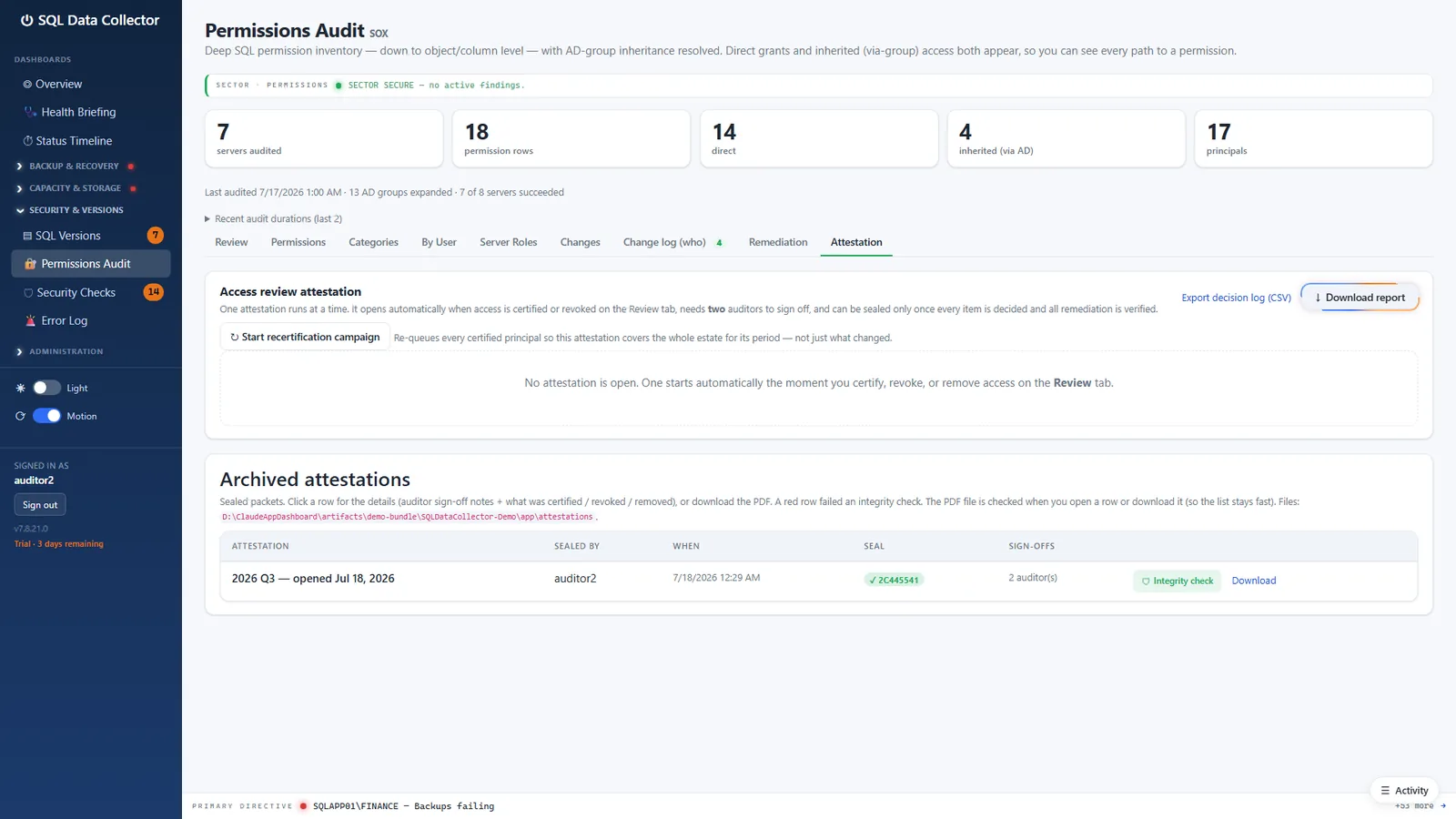The height and width of the screenshot is (819, 1456).
Task: Toggle the Light theme switch
Action: [46, 388]
